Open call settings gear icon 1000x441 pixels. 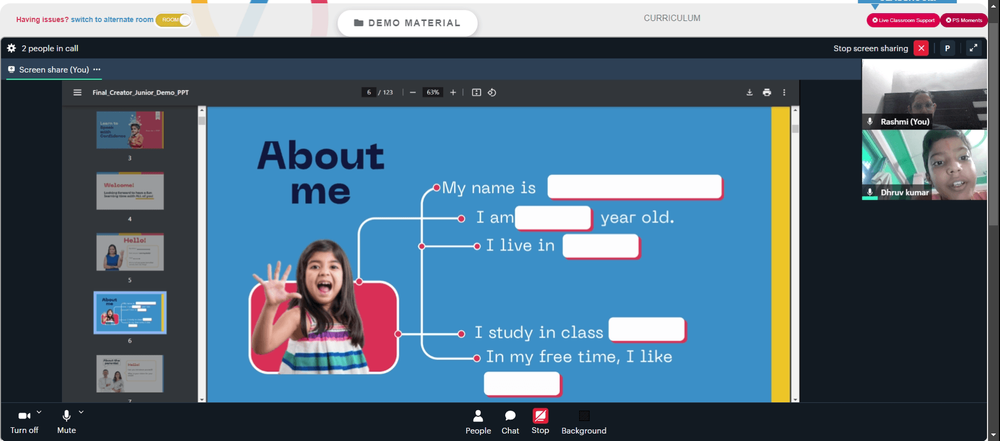11,49
